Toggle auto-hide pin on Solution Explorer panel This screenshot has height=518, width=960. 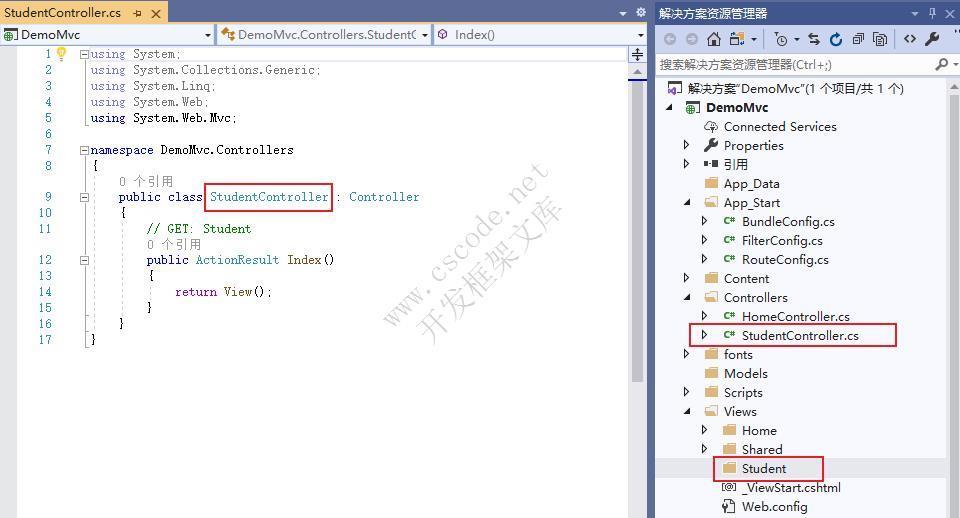click(x=933, y=13)
